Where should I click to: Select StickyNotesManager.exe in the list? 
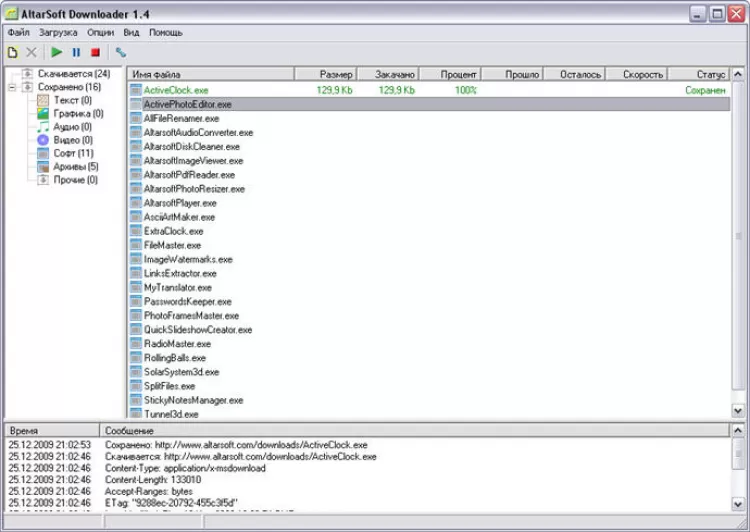coord(194,400)
